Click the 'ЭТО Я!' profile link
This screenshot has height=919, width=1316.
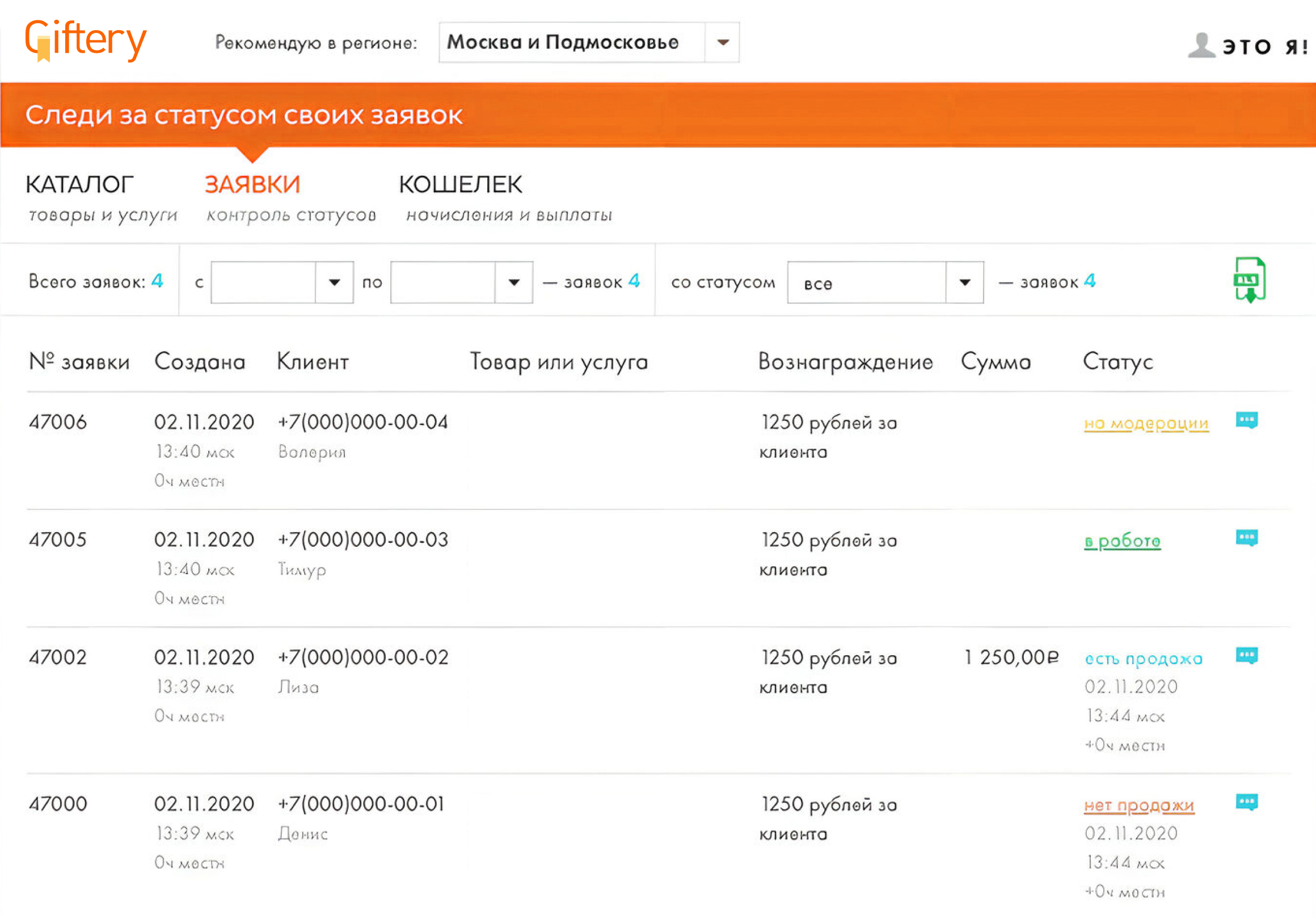click(1264, 47)
